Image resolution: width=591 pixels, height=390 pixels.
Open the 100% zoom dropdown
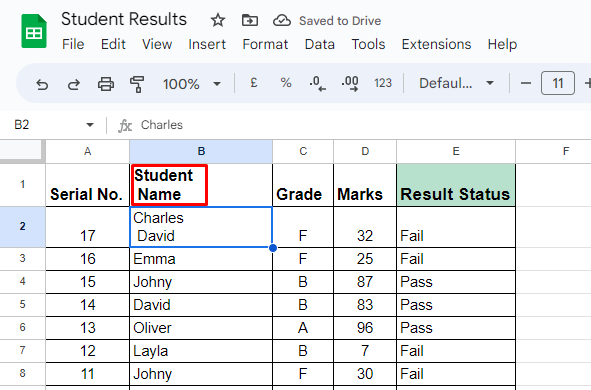coord(191,84)
